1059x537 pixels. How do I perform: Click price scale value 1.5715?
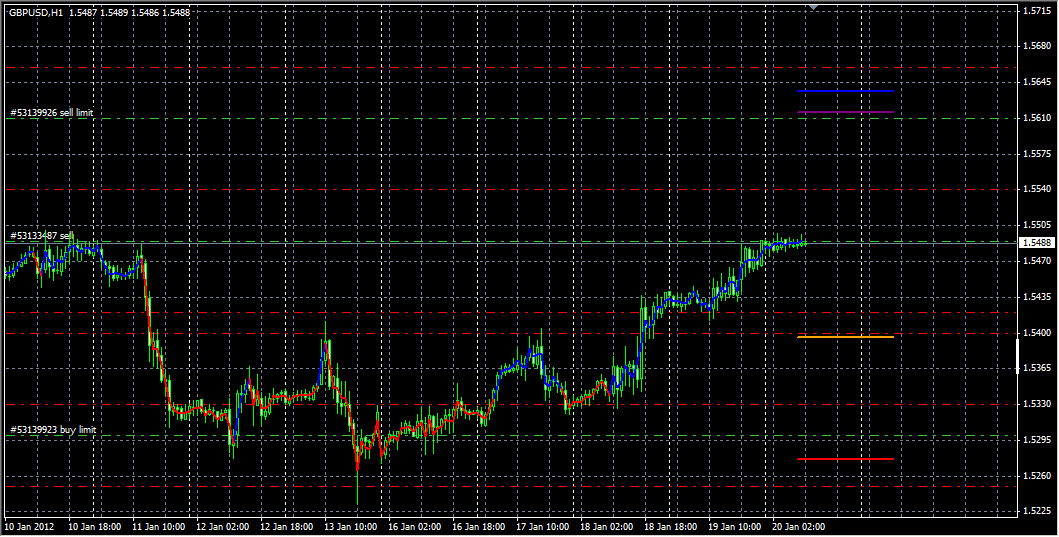(x=1037, y=11)
